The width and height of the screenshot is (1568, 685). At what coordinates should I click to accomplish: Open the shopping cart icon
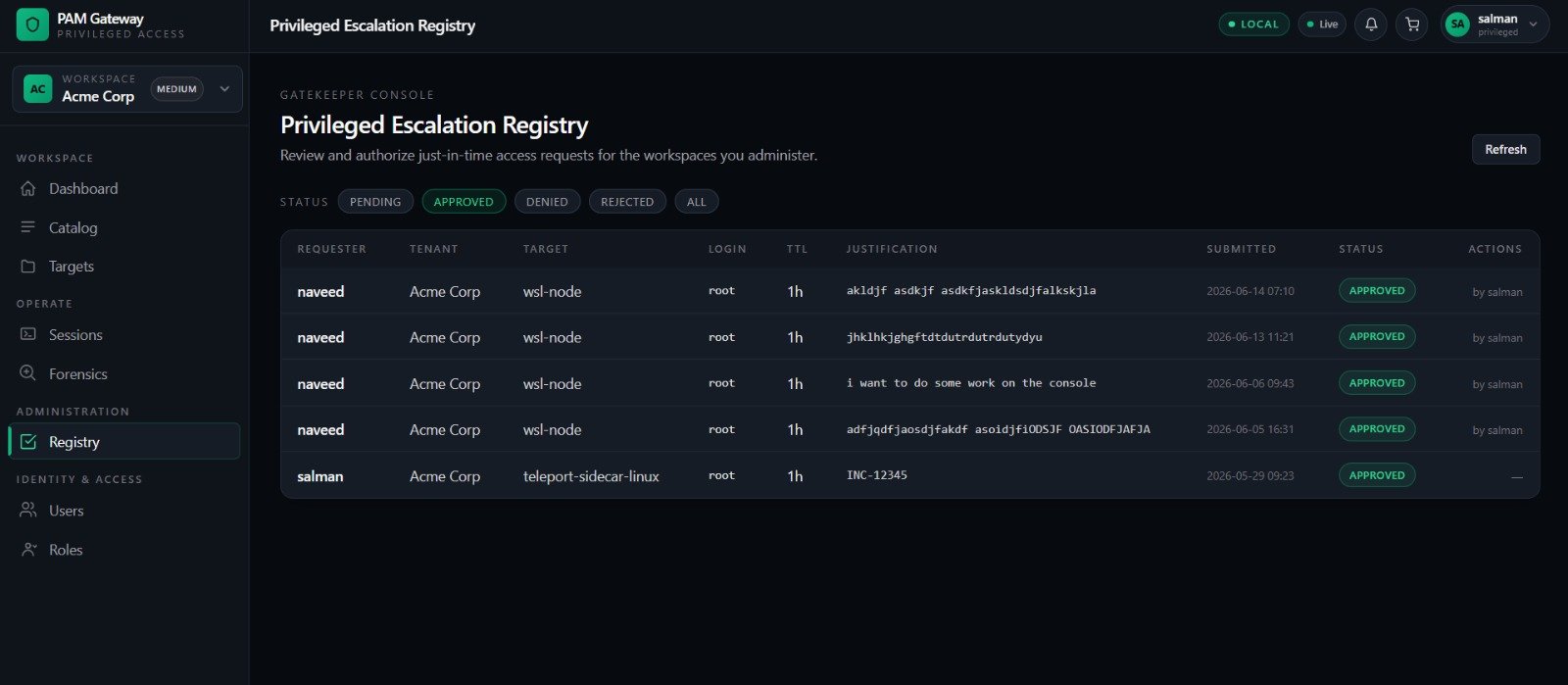pos(1412,24)
